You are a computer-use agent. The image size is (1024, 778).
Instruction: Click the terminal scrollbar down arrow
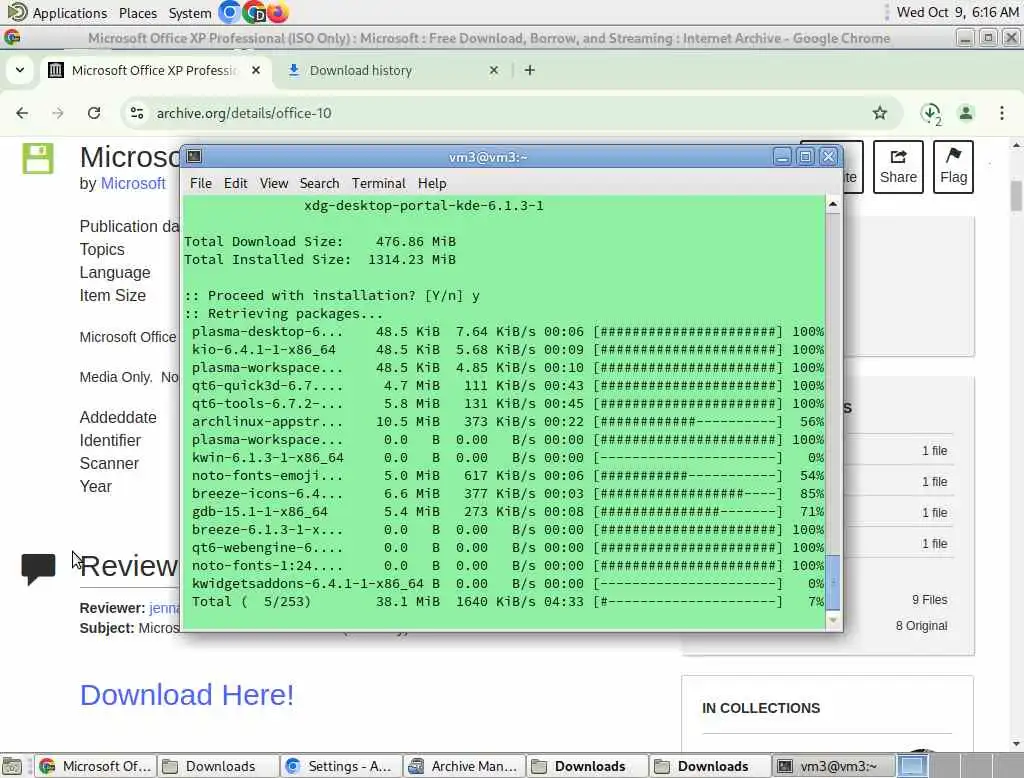coord(833,620)
